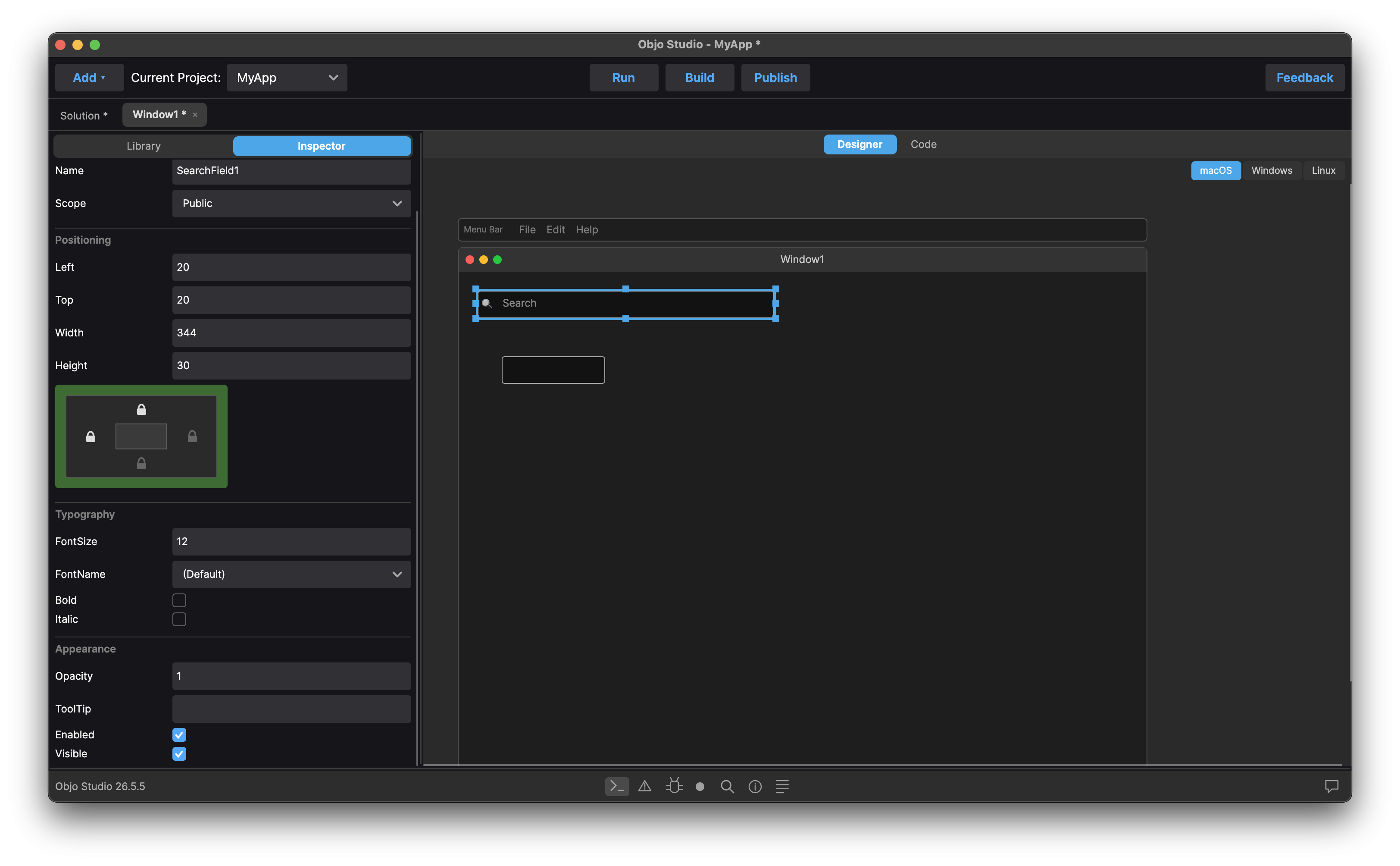
Task: Select the Search field control on canvas
Action: (625, 304)
